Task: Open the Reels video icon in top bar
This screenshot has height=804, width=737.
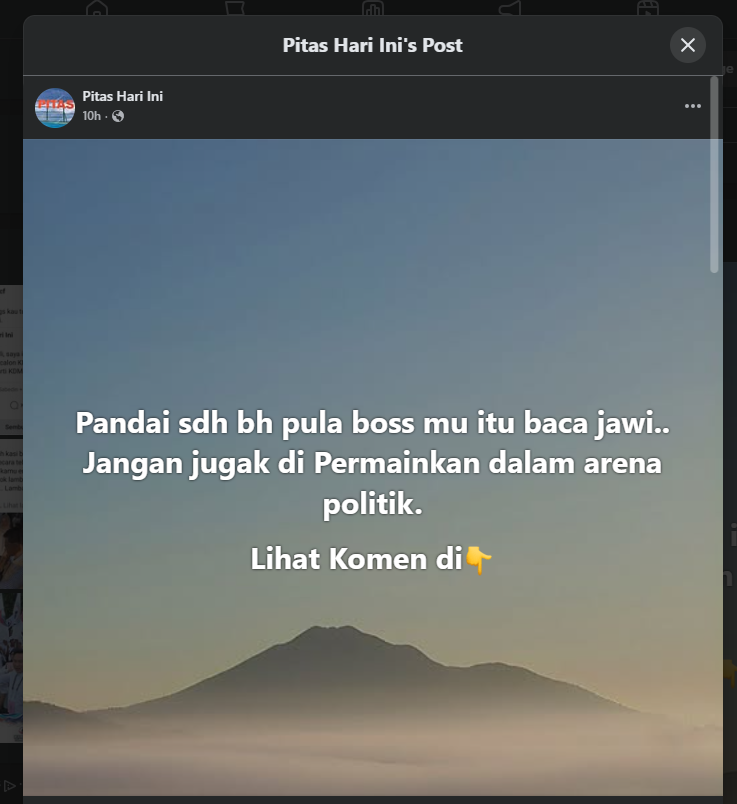Action: pos(648,8)
